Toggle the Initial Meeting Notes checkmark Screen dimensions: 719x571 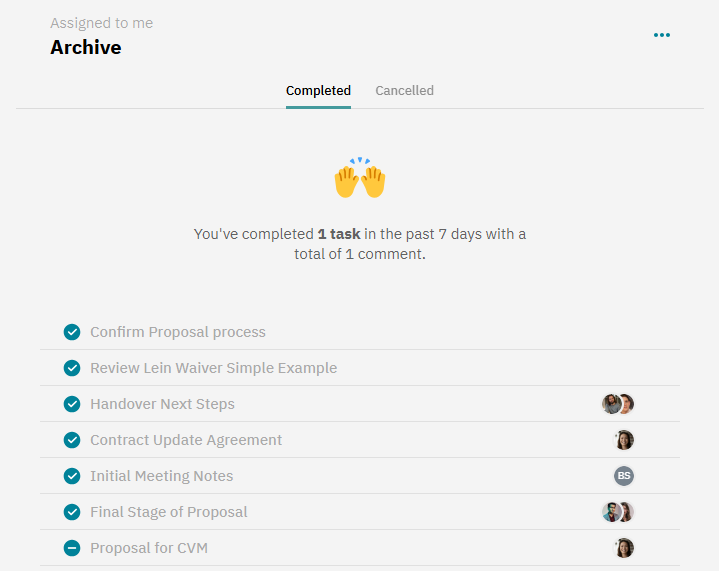coord(72,476)
